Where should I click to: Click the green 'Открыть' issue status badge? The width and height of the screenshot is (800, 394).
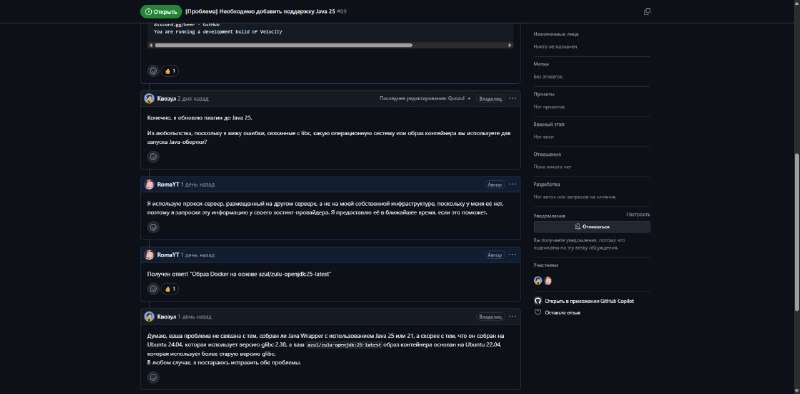[161, 11]
